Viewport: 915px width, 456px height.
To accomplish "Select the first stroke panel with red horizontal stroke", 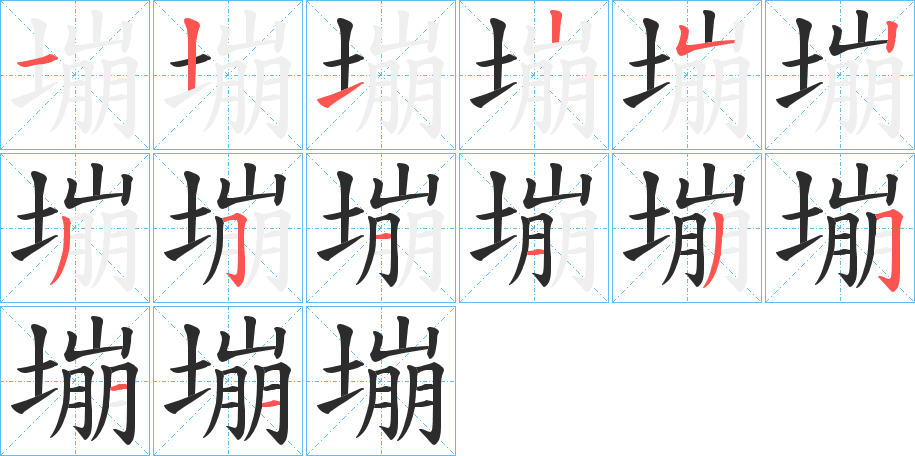I will 75,75.
